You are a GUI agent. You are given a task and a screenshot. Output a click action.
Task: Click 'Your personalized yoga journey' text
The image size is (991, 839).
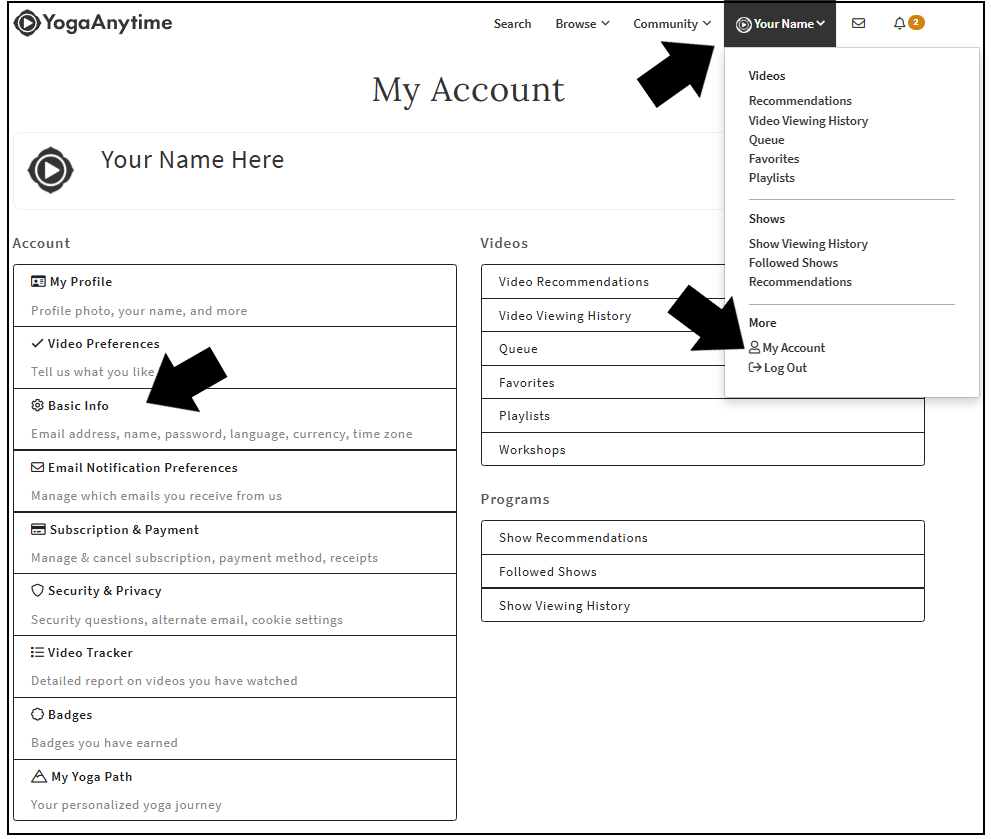pyautogui.click(x=126, y=805)
